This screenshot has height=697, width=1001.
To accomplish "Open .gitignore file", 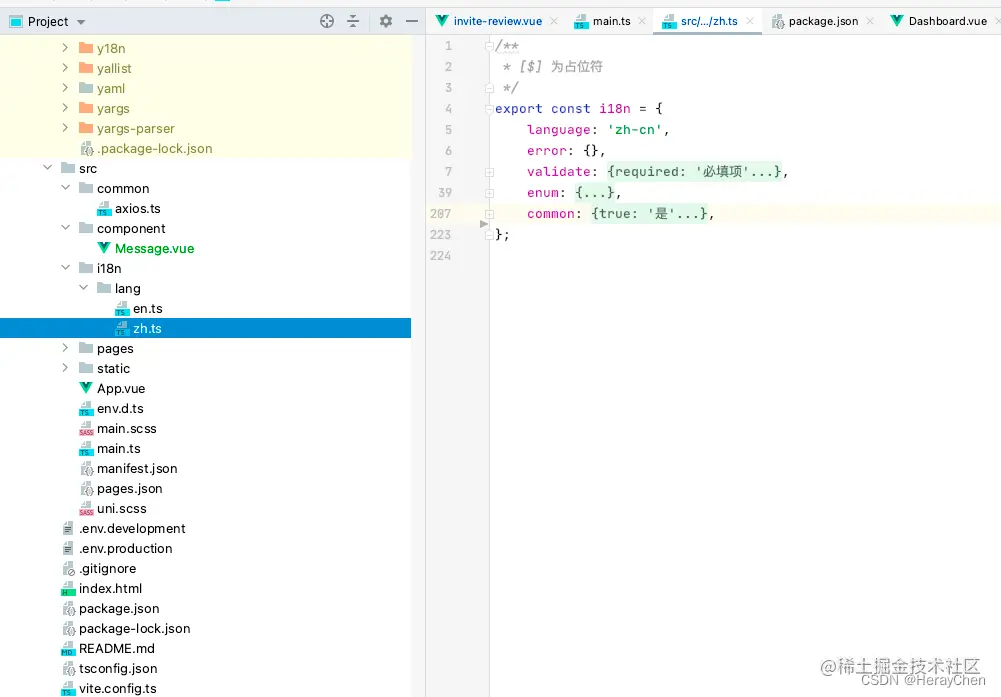I will pyautogui.click(x=107, y=568).
